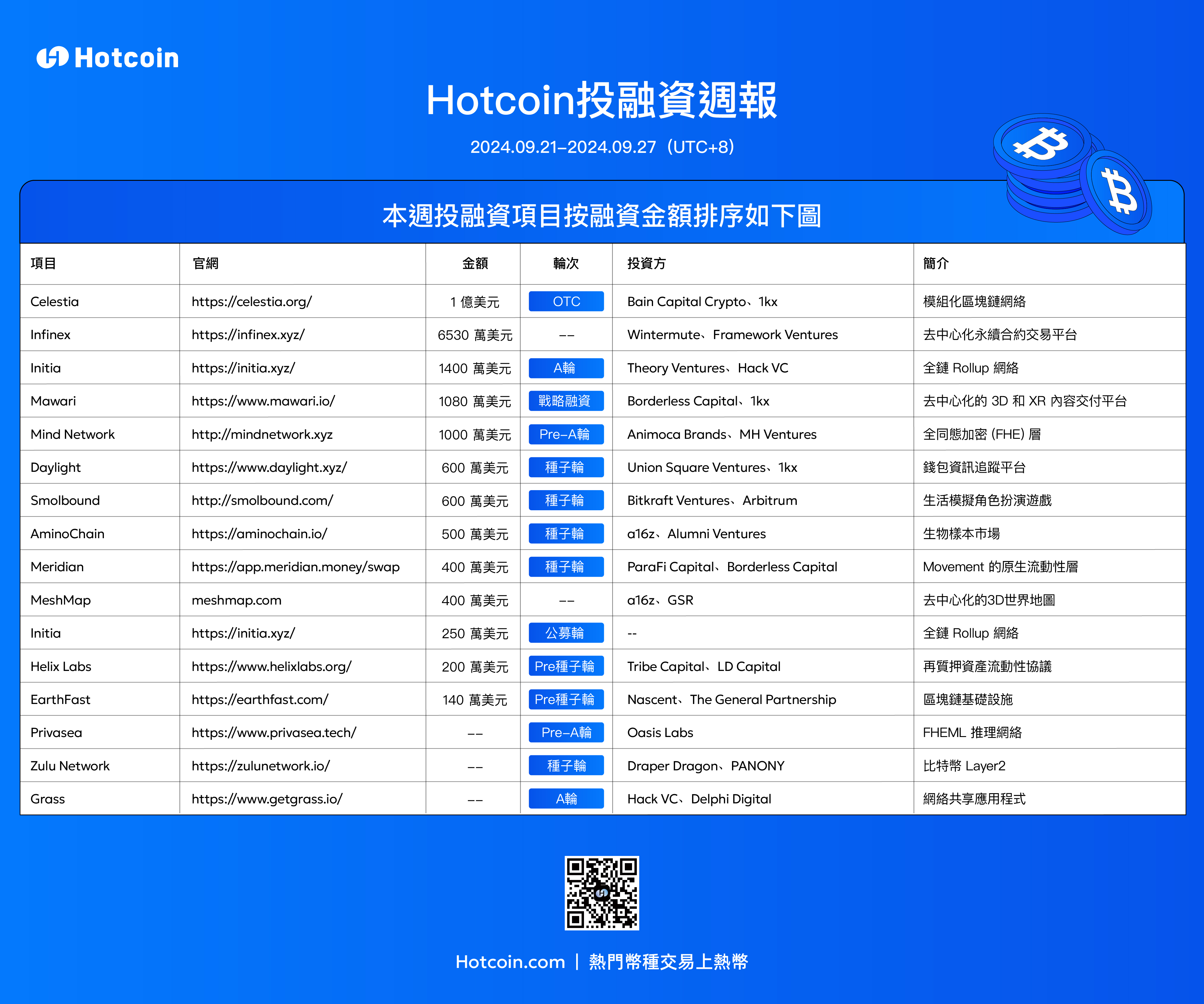Click the 公募輪 badge for Initia
Image resolution: width=1204 pixels, height=1004 pixels.
click(x=566, y=633)
